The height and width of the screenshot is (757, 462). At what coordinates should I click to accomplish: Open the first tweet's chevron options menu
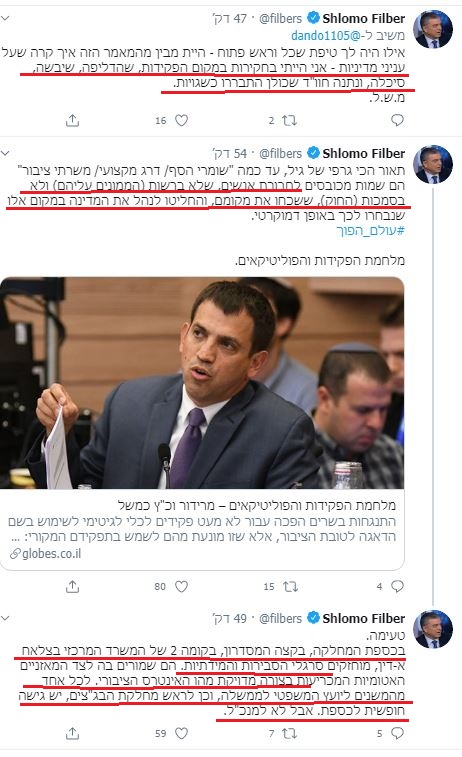point(6,18)
